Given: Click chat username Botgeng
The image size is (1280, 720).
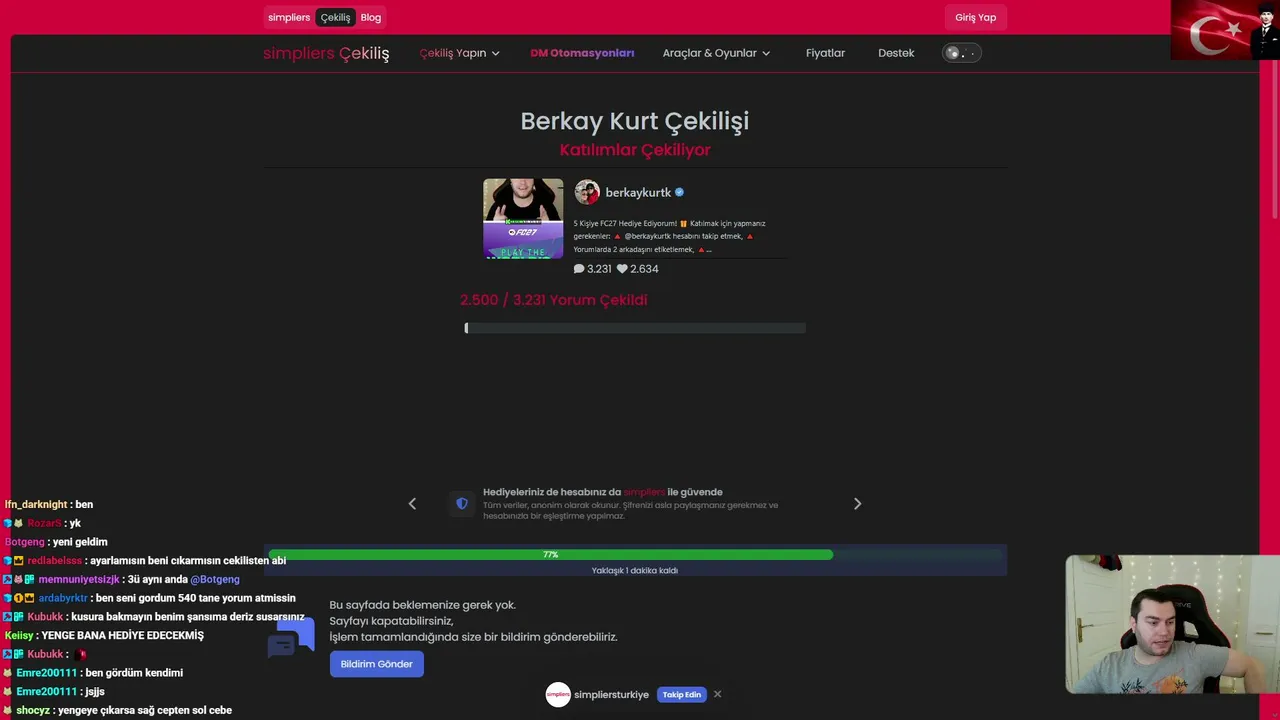Looking at the screenshot, I should 25,542.
